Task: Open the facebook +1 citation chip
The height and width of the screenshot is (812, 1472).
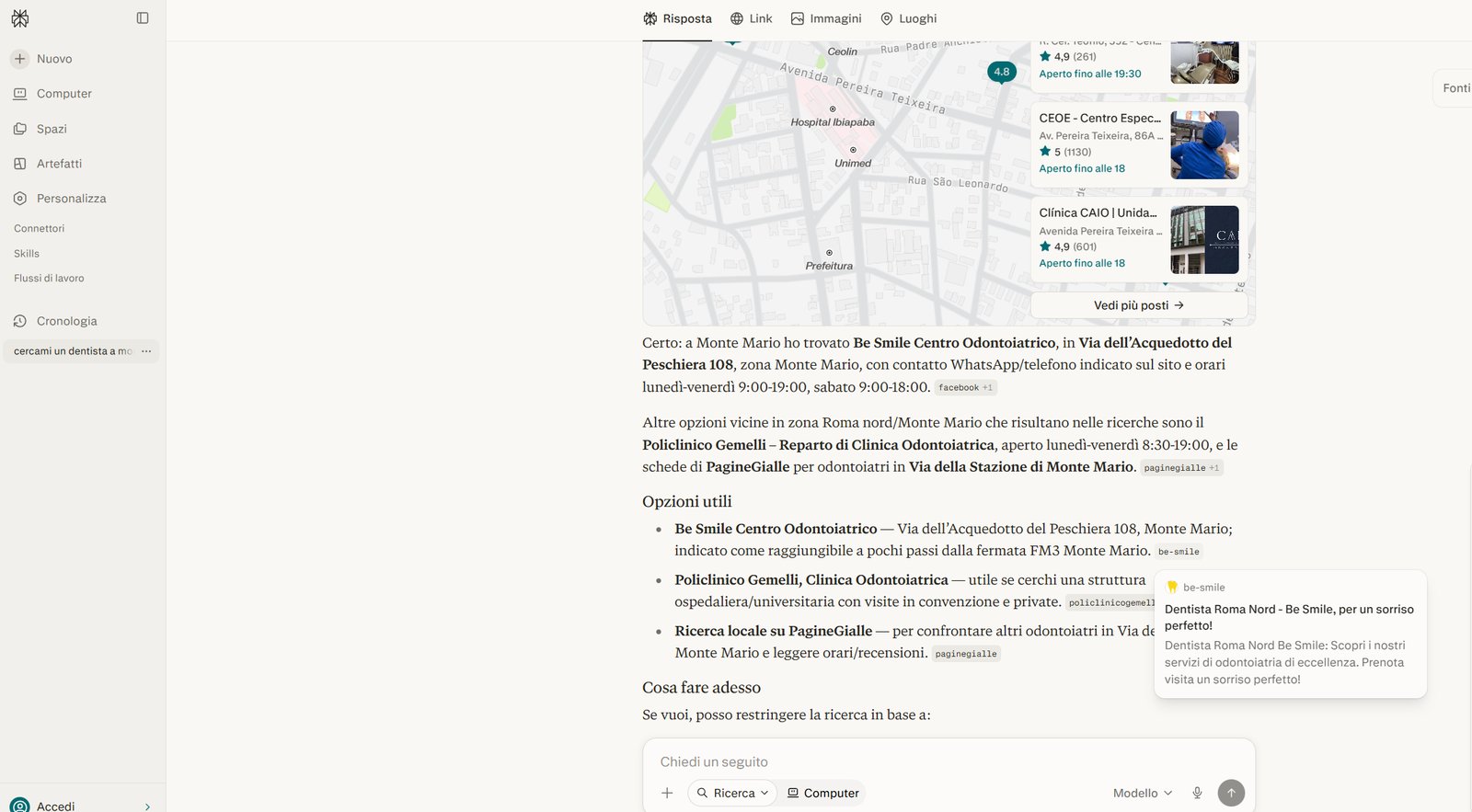Action: click(x=965, y=388)
